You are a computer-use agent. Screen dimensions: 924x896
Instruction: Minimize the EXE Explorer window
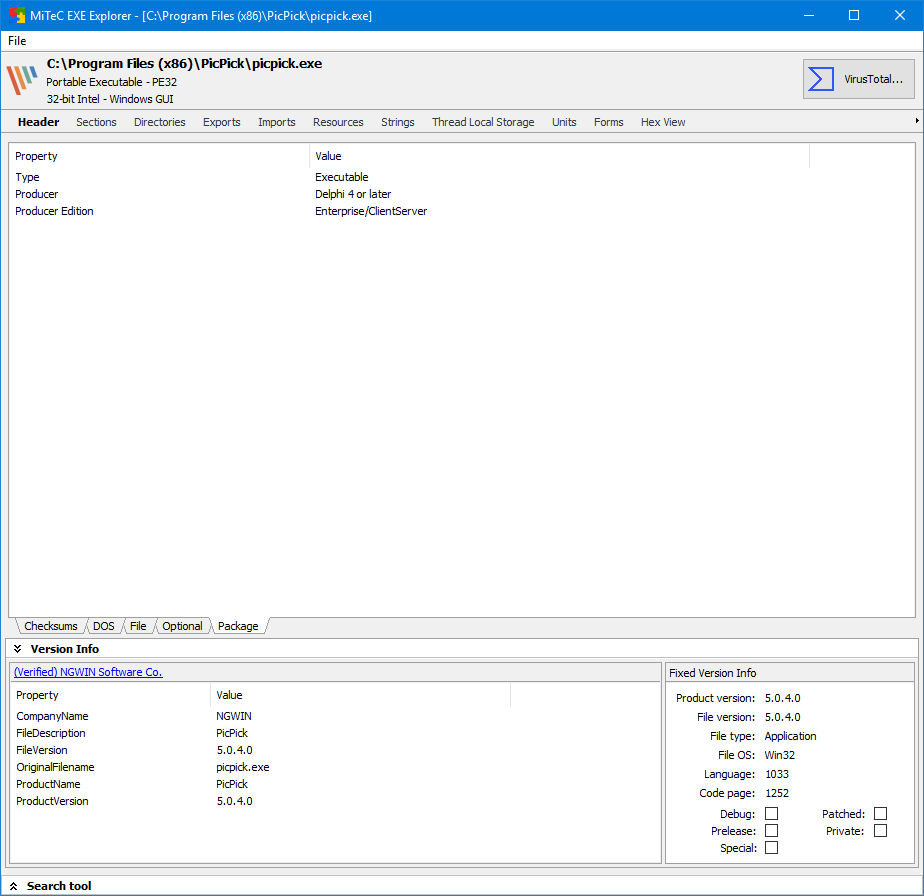(x=809, y=15)
